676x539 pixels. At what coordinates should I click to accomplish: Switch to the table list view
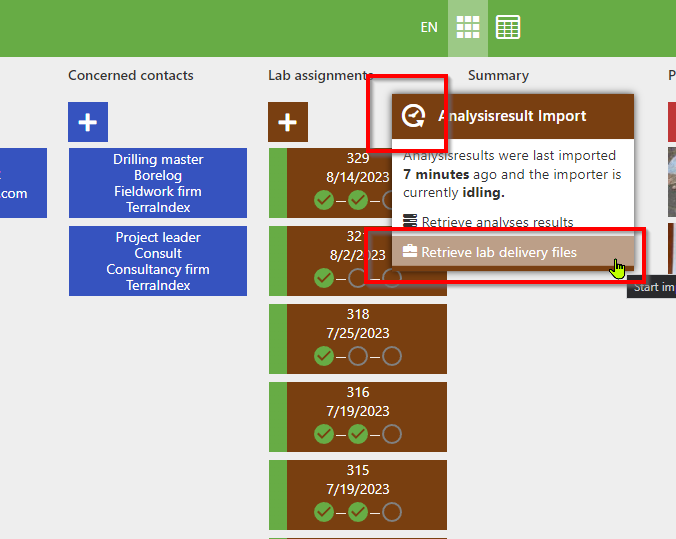pos(508,28)
